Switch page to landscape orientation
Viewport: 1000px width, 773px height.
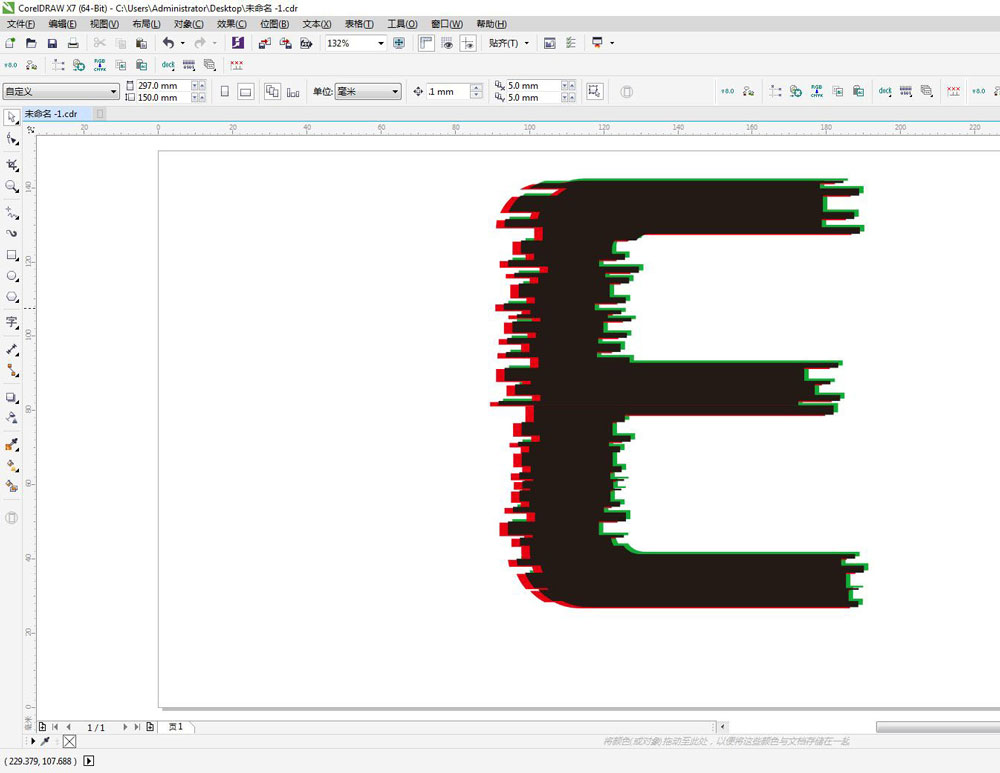click(245, 92)
